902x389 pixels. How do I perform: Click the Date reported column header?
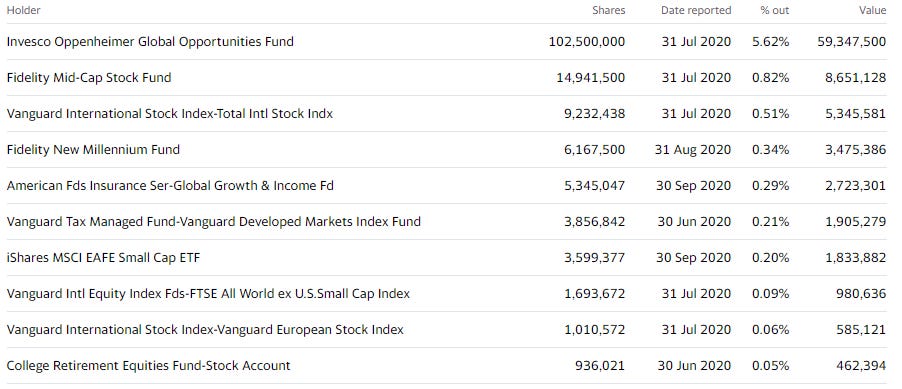pos(696,10)
